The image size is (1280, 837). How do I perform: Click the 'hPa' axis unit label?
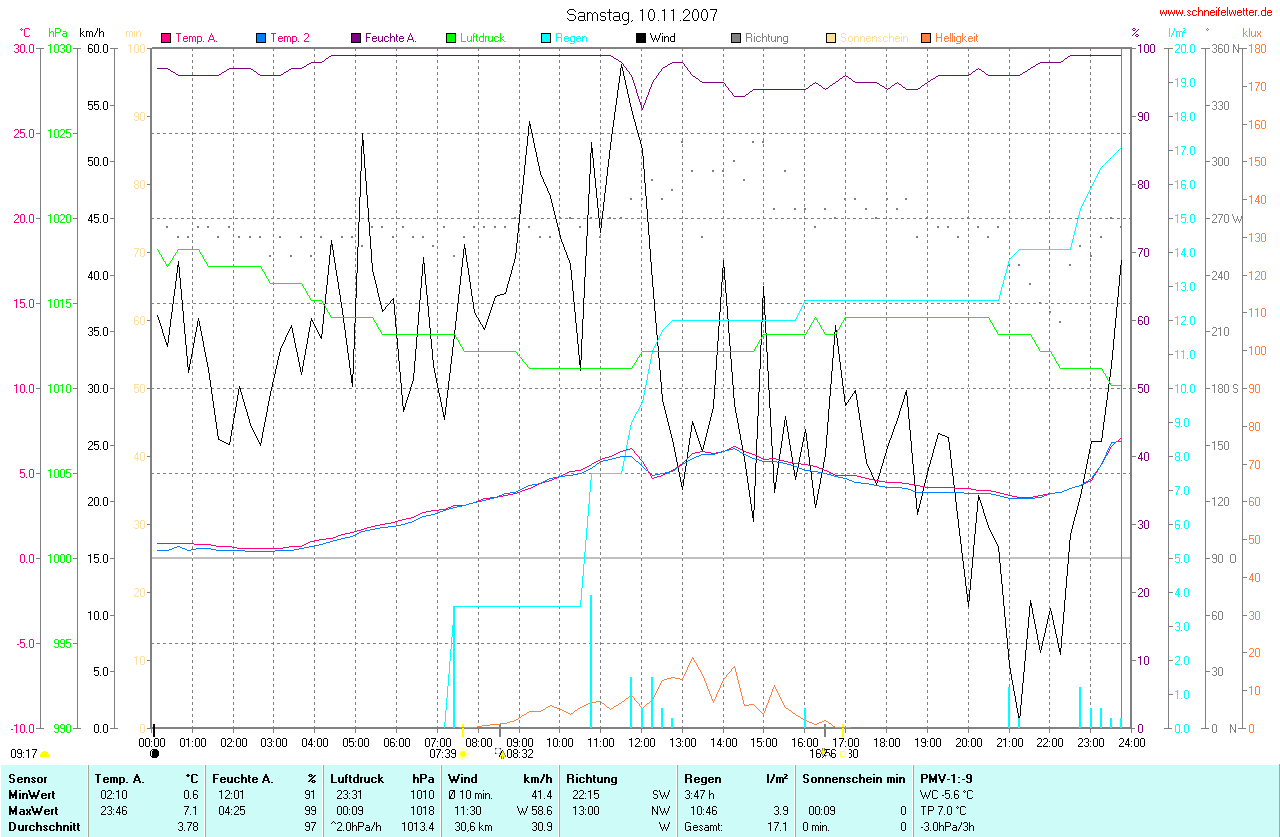pos(56,33)
